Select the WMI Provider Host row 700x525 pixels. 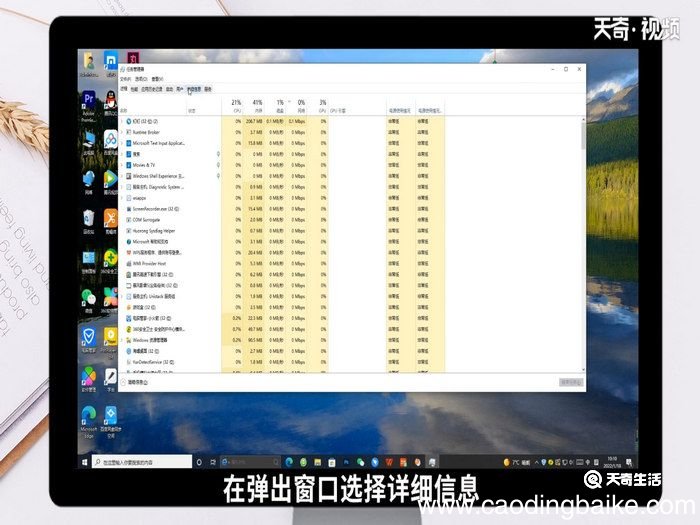click(282, 263)
